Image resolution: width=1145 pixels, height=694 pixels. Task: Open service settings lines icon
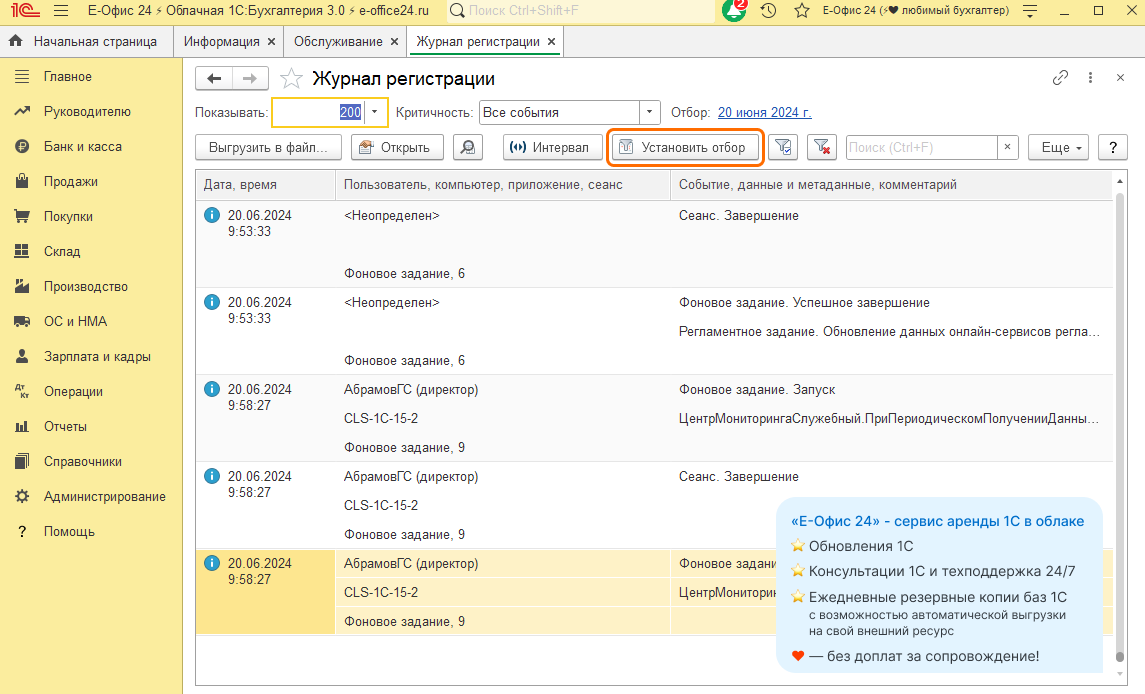coord(1030,11)
